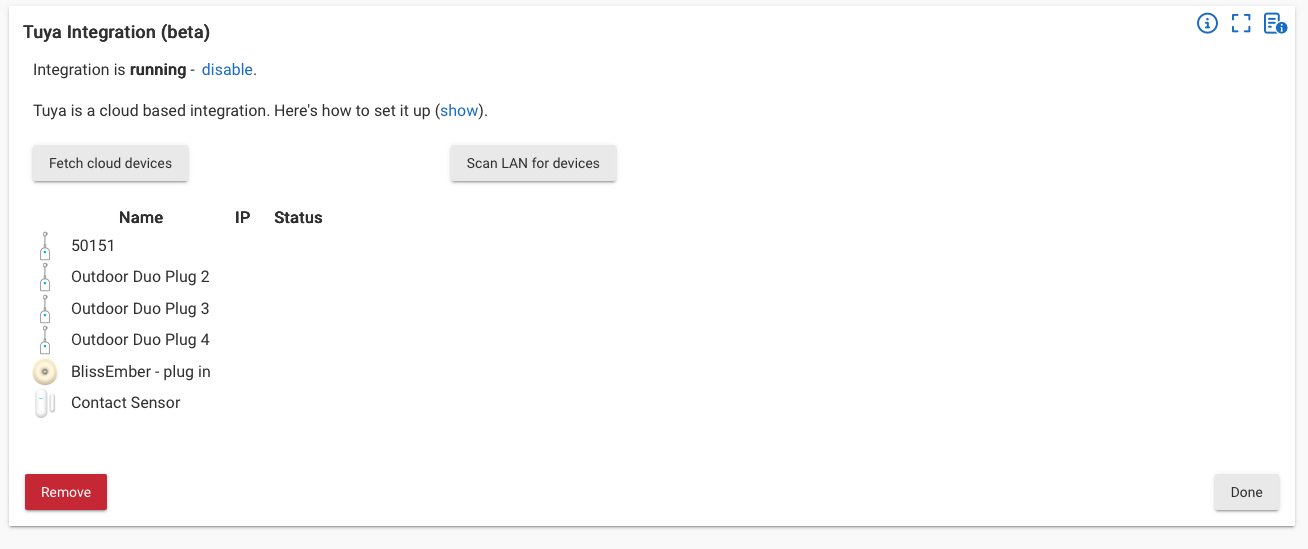Image resolution: width=1308 pixels, height=549 pixels.
Task: Click the Outdoor Duo Plug 3 icon
Action: click(45, 309)
